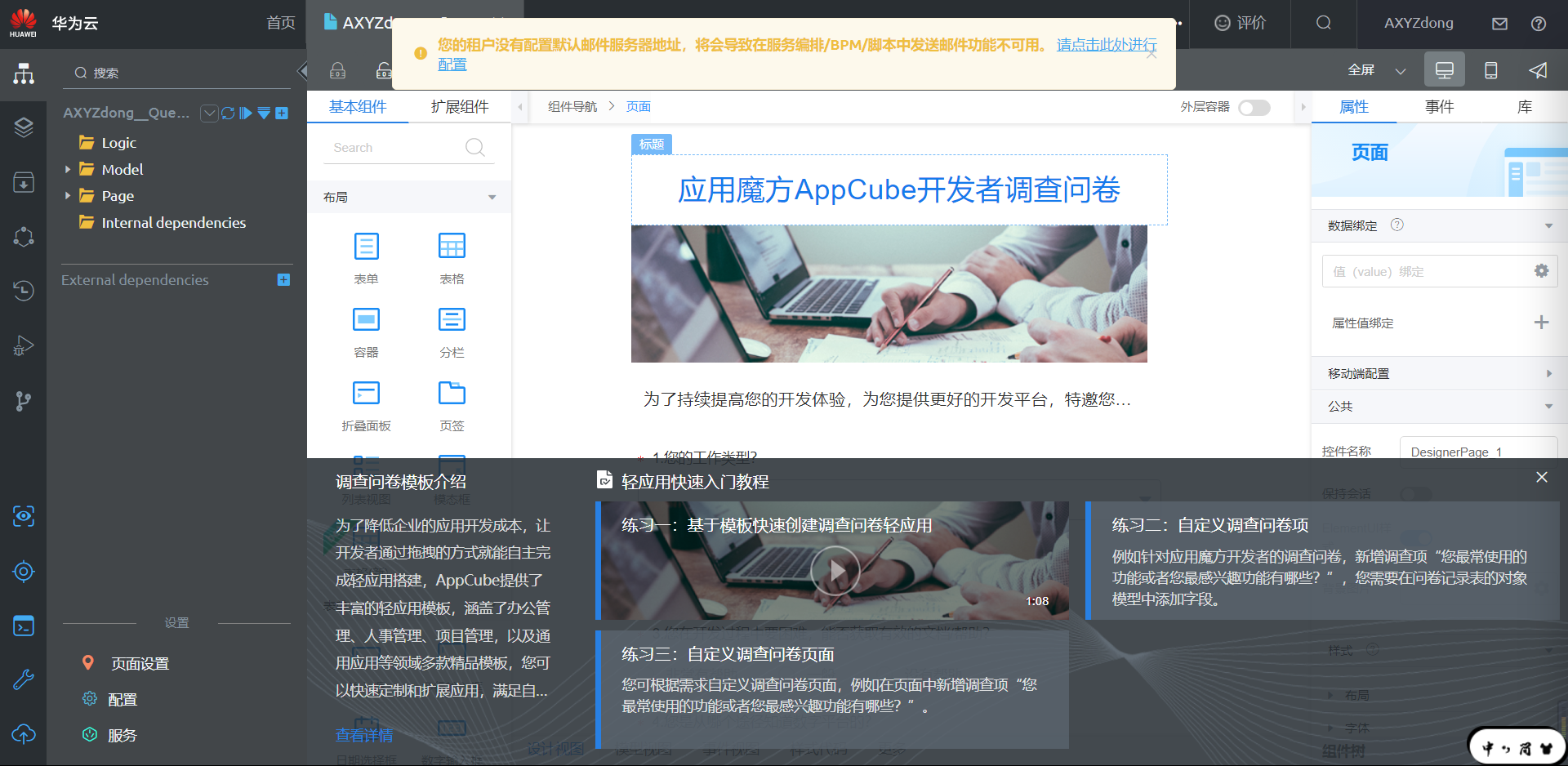This screenshot has width=1568, height=766.
Task: Switch to the 属性 tab
Action: [1354, 107]
